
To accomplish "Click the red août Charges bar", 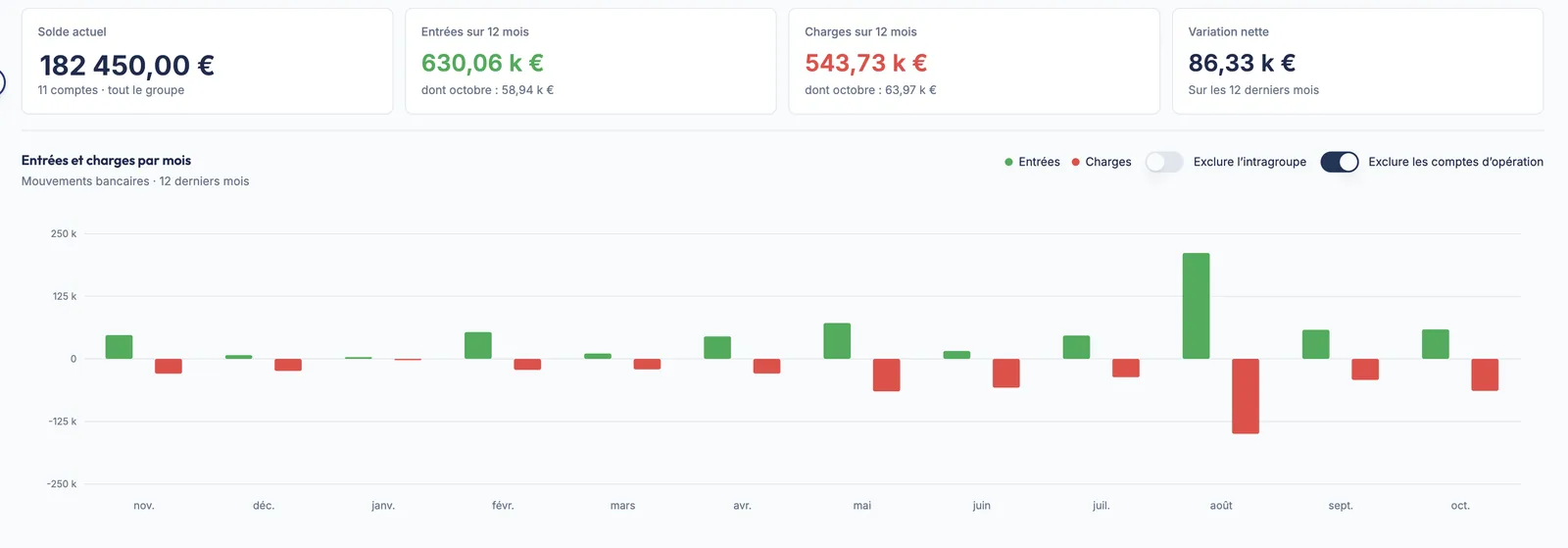I will click(x=1246, y=396).
